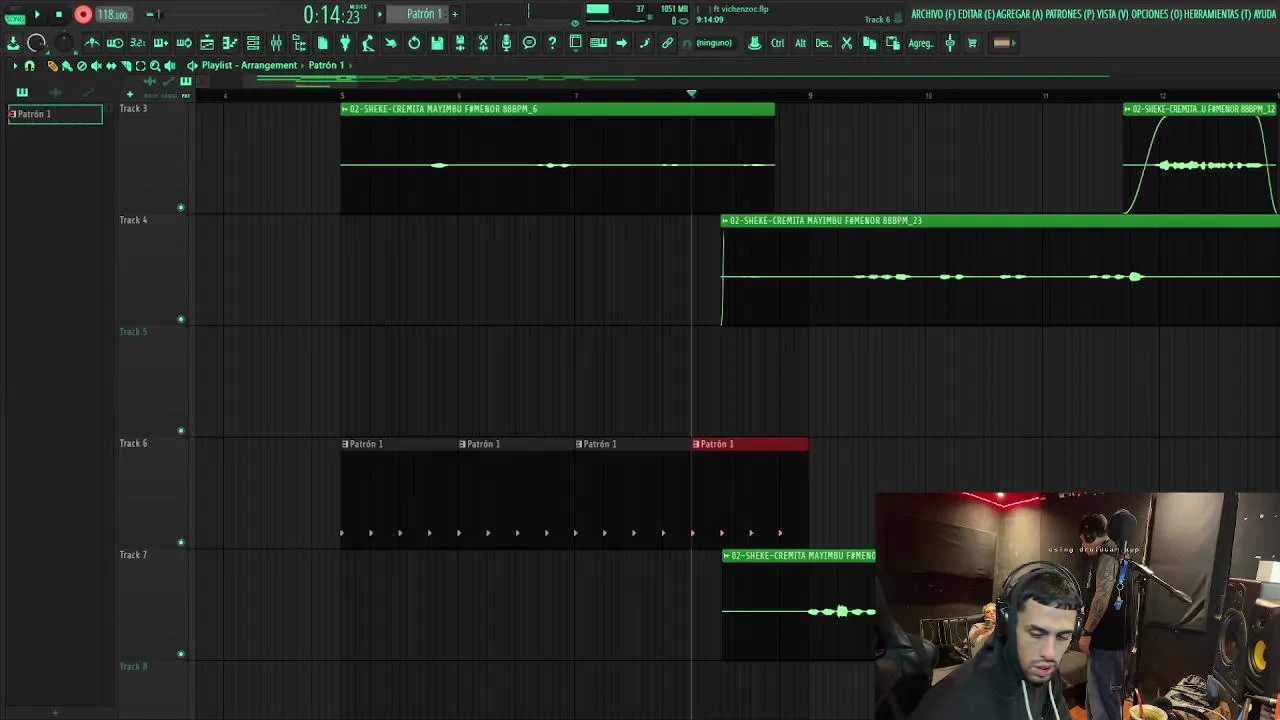Toggle the metronome icon
This screenshot has height=720, width=1280.
pos(91,43)
